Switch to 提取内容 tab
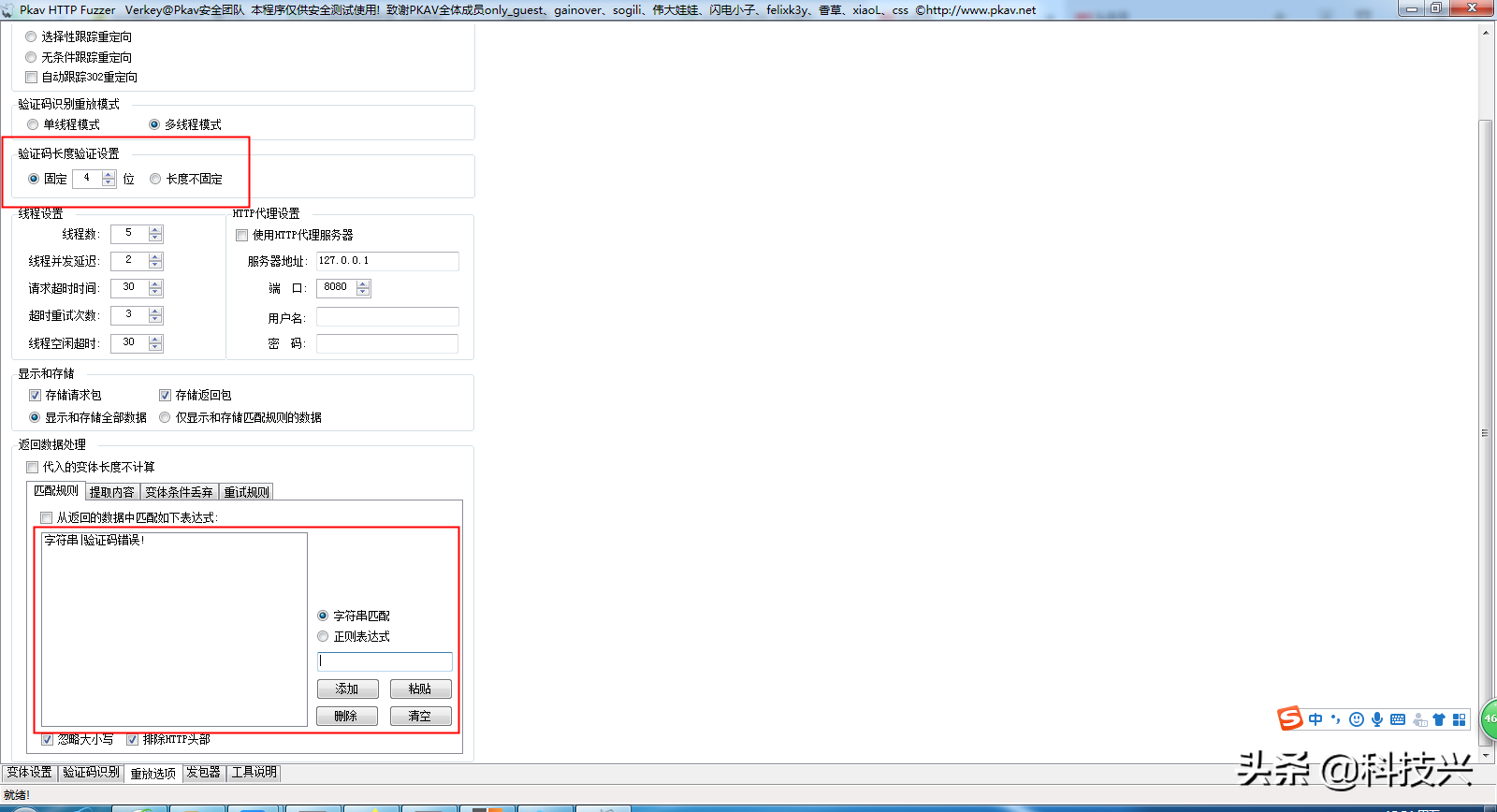 click(x=111, y=492)
